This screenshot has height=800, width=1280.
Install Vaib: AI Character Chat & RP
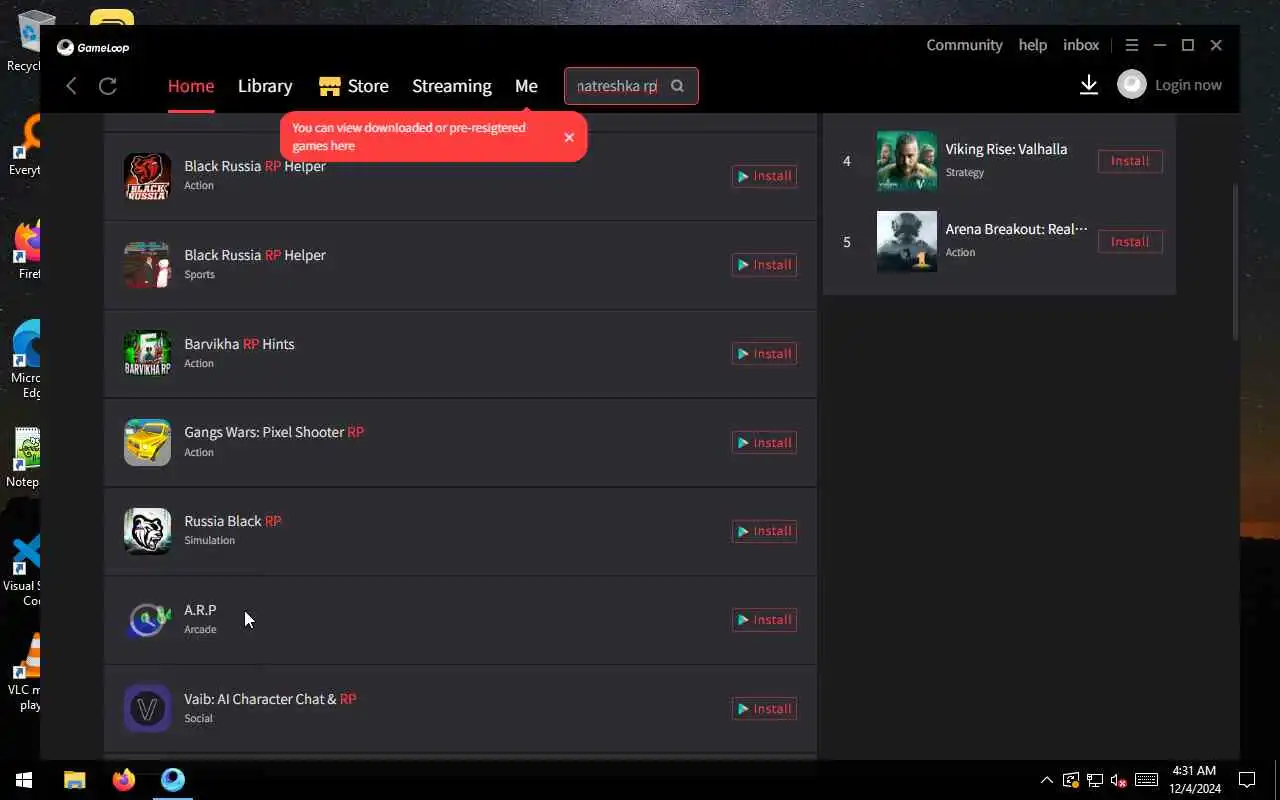pyautogui.click(x=764, y=709)
